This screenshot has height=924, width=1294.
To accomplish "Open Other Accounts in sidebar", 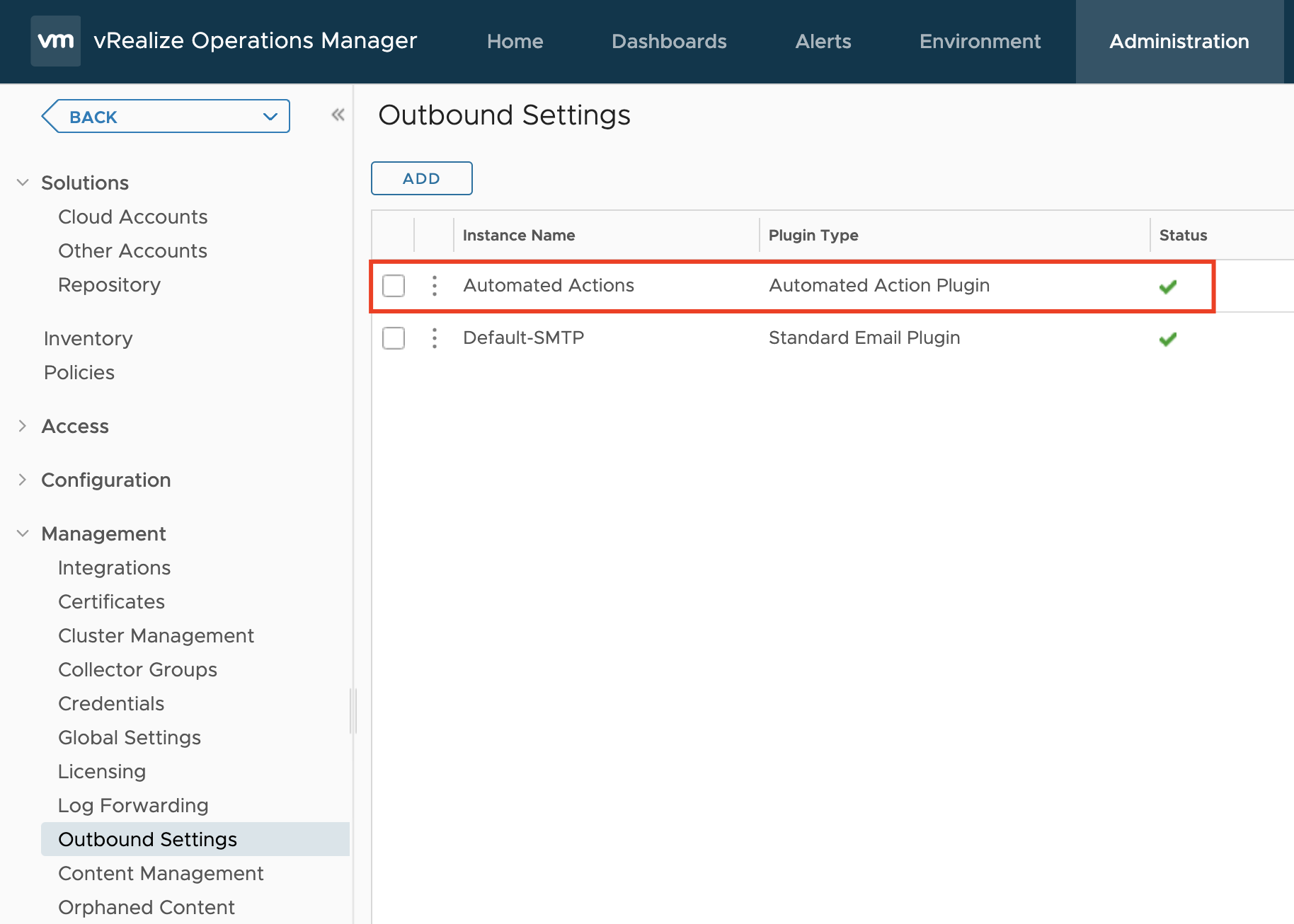I will (133, 250).
